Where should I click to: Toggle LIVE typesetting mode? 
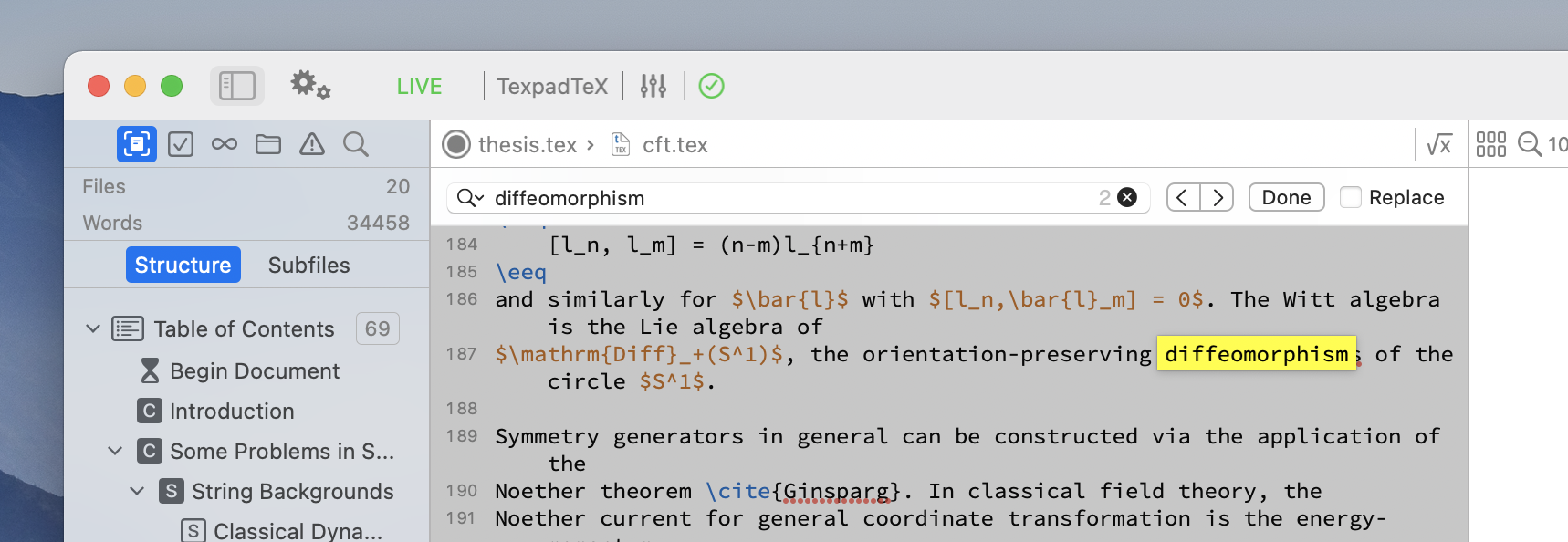(419, 87)
